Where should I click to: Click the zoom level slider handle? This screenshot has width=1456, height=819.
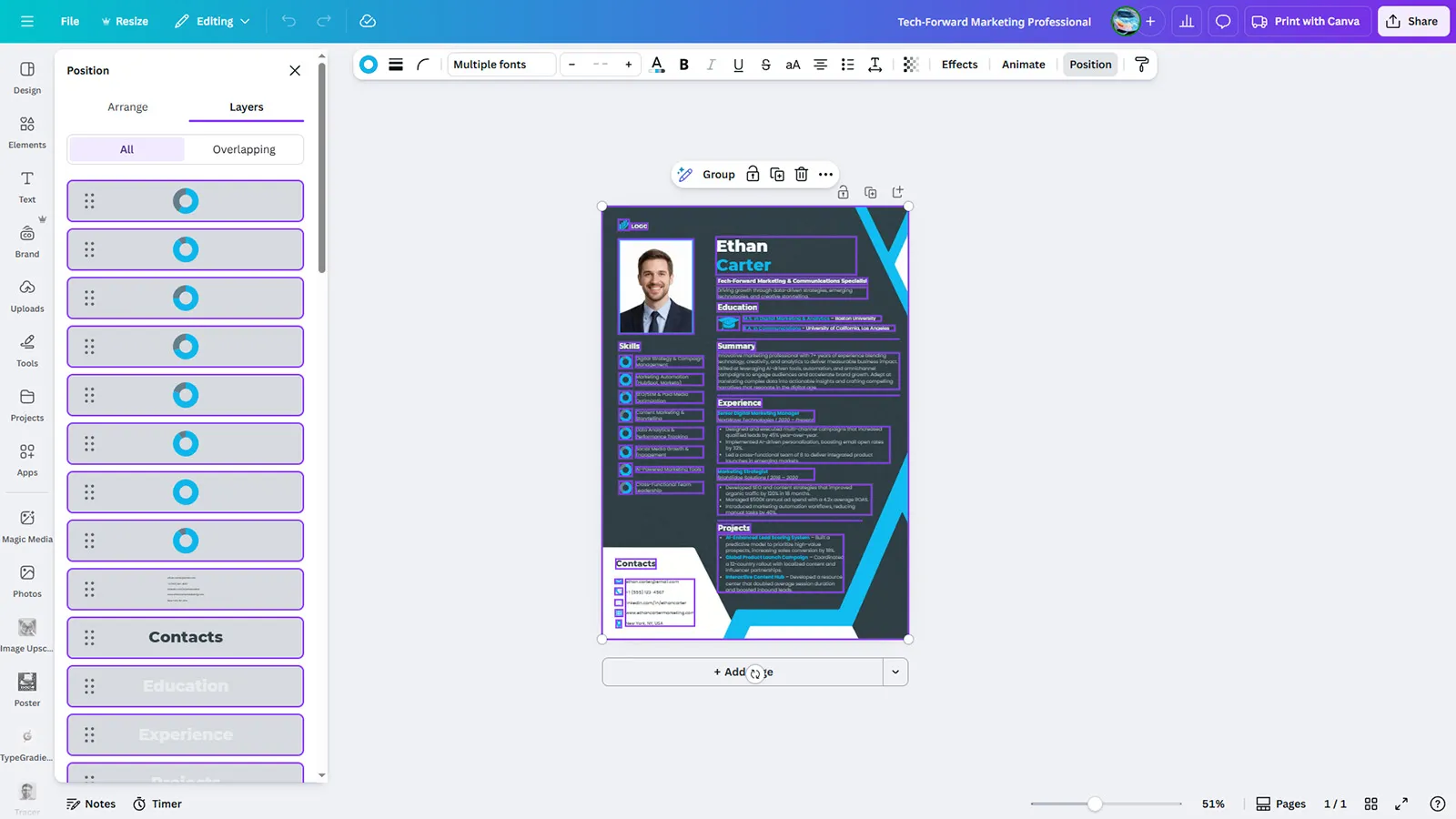click(1095, 804)
